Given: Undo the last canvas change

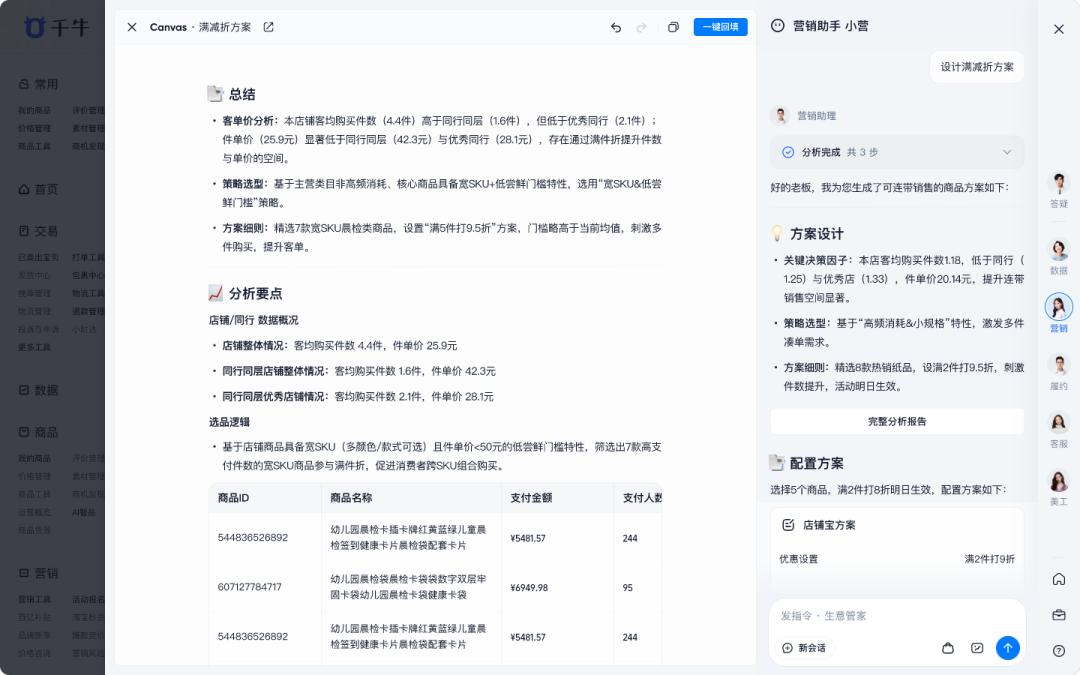Looking at the screenshot, I should 617,27.
